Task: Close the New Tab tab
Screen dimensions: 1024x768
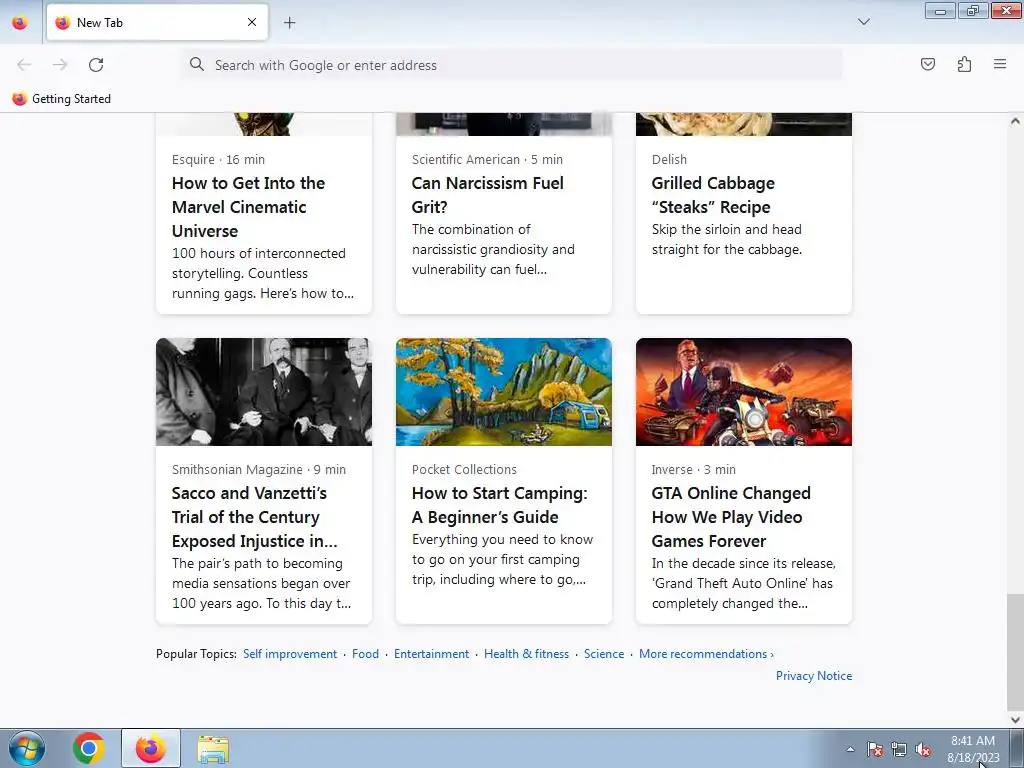Action: [x=252, y=22]
